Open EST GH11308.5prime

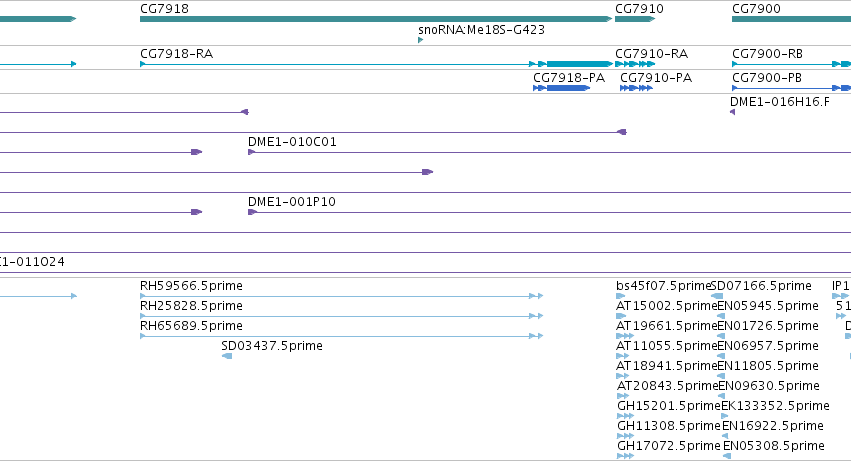tap(669, 426)
